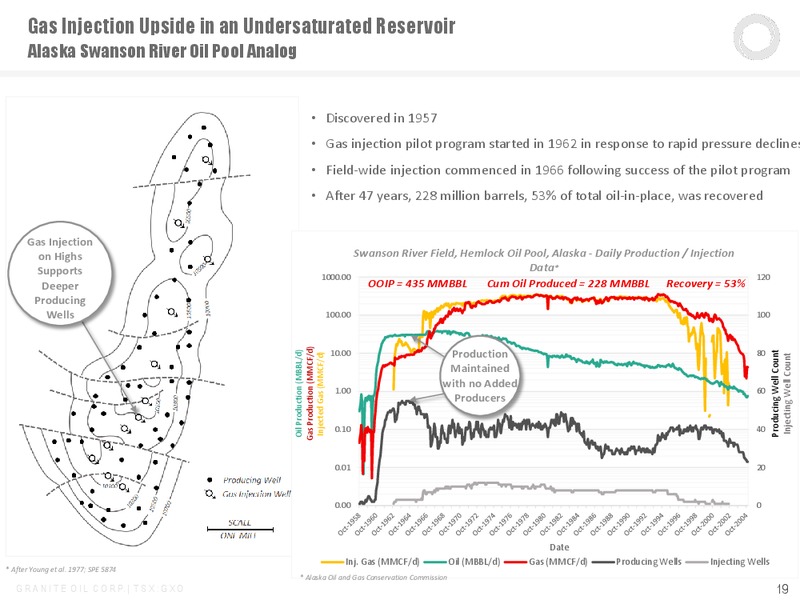The height and width of the screenshot is (600, 800).
Task: Click the '60' right-axis value
Action: pyautogui.click(x=761, y=391)
